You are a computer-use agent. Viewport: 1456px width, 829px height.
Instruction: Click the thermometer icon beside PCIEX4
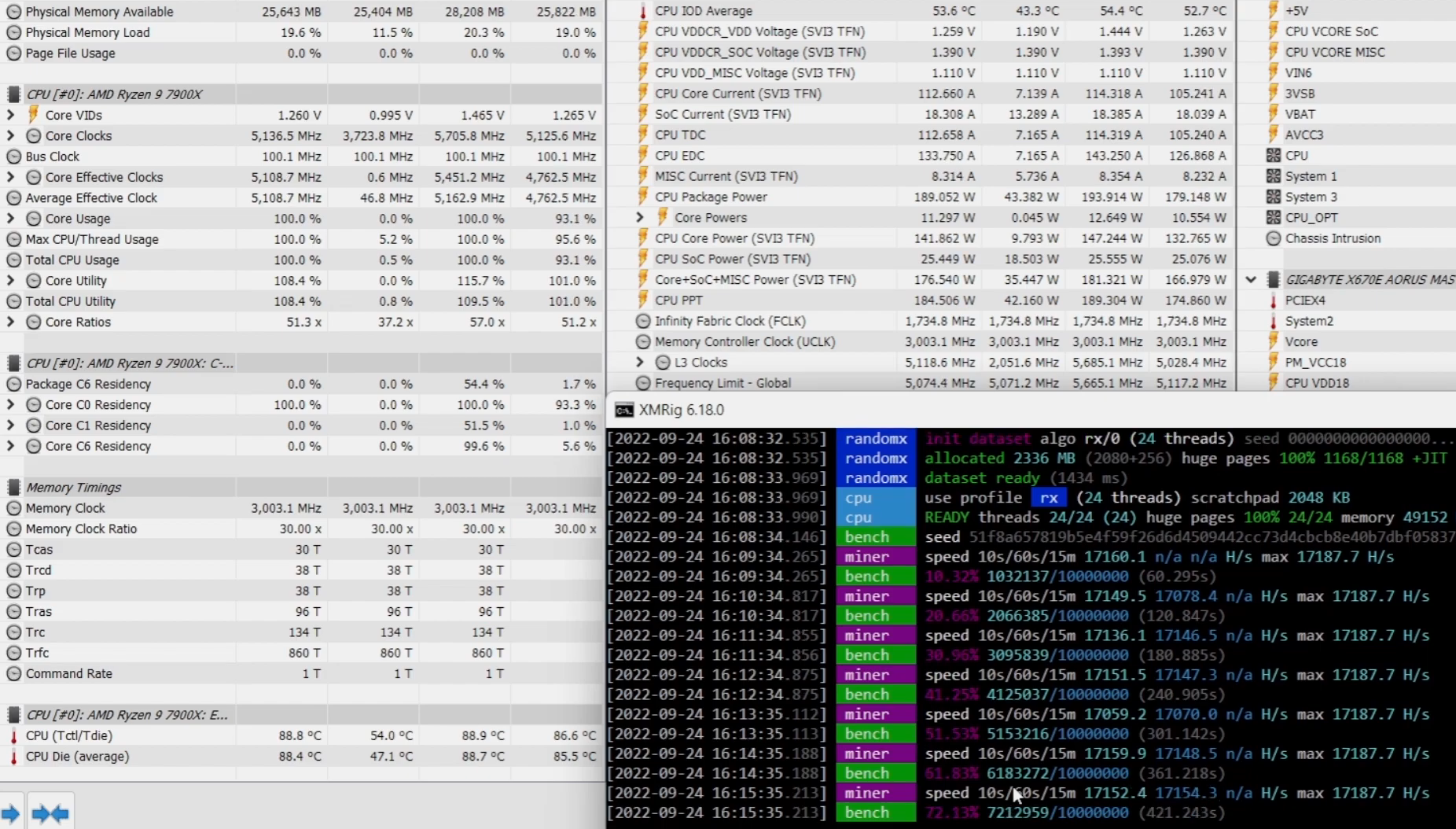click(1274, 300)
